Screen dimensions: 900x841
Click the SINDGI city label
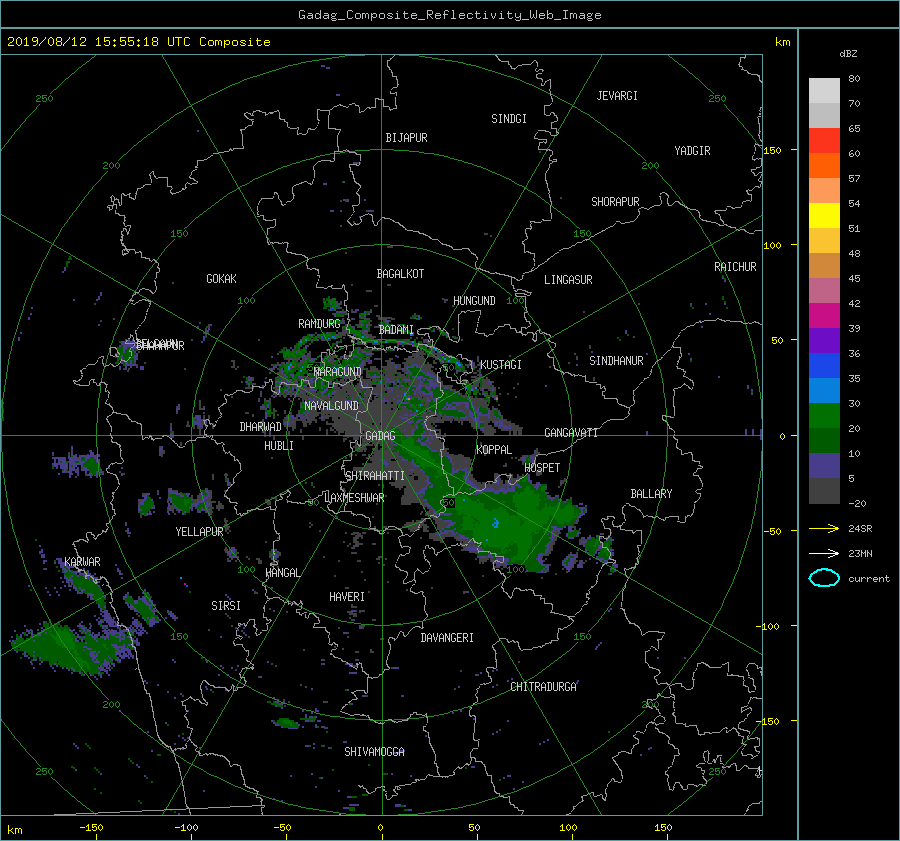pos(509,119)
